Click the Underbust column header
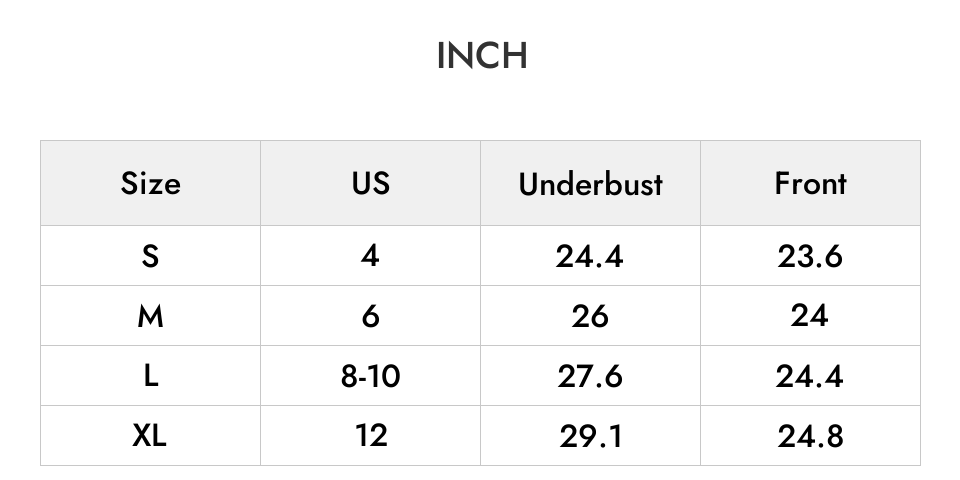 pos(590,183)
